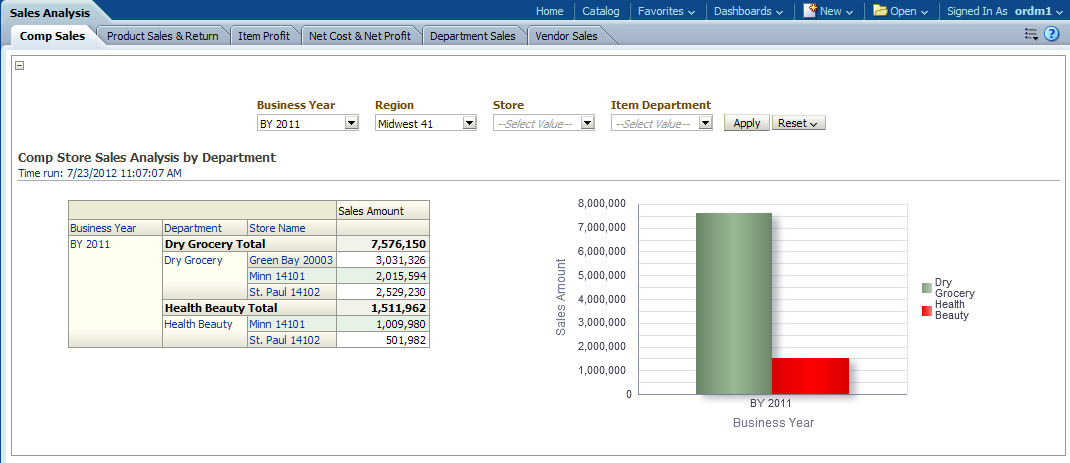Open the Dashboards menu
The width and height of the screenshot is (1070, 463).
pos(750,11)
